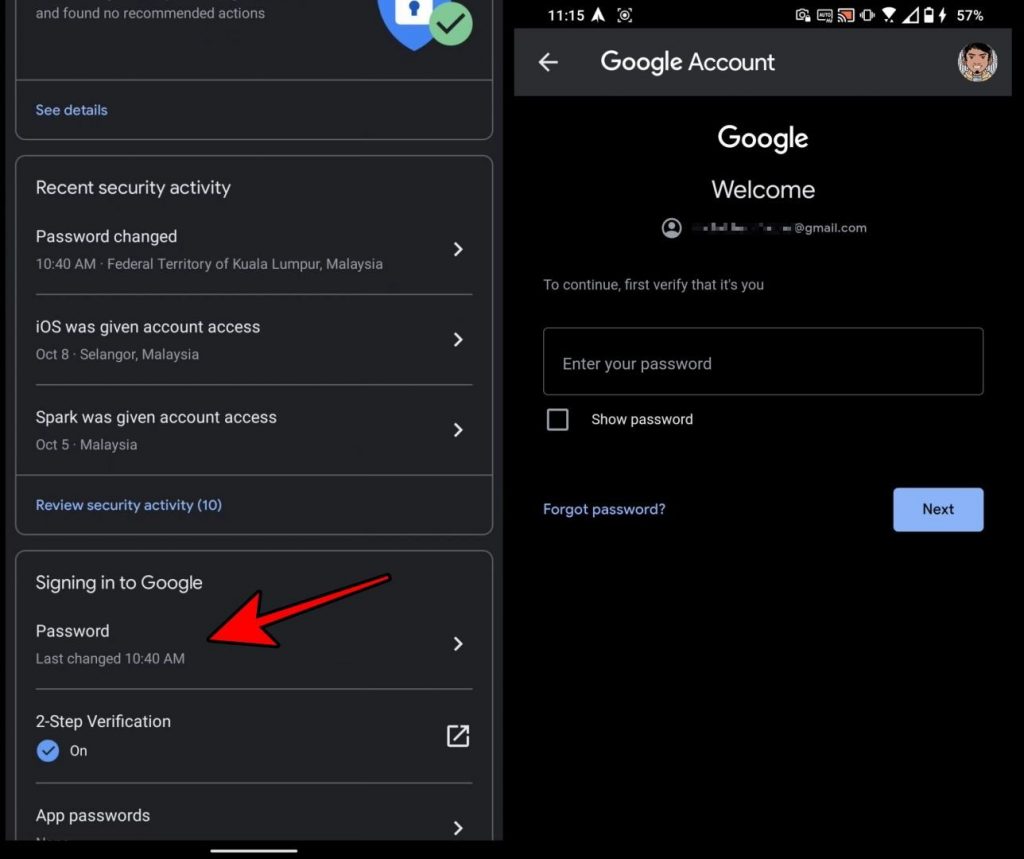This screenshot has height=859, width=1024.
Task: Tap the home gesture bar at the bottom
Action: (x=254, y=851)
